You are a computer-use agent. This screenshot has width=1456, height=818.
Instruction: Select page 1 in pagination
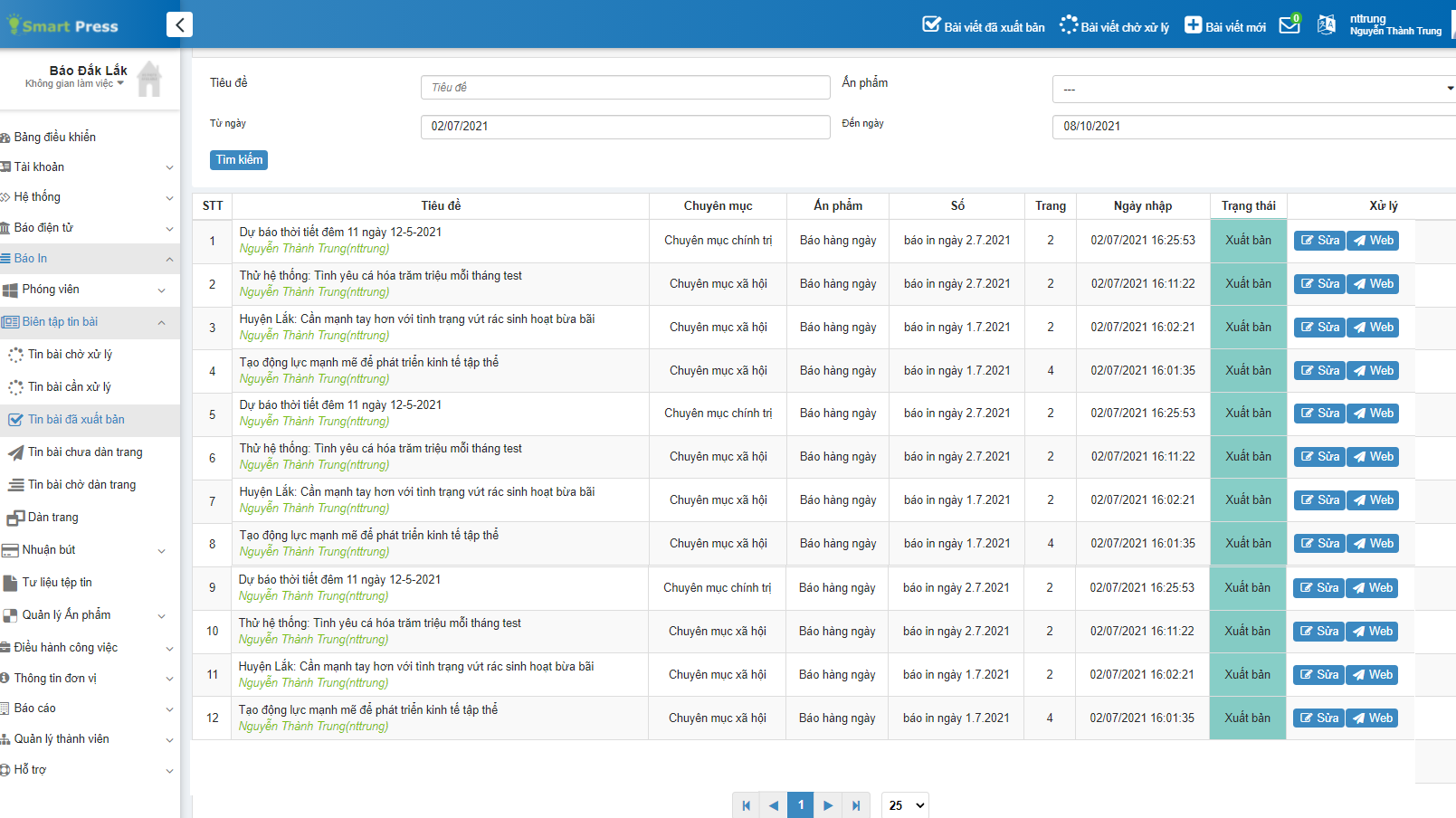pyautogui.click(x=801, y=805)
